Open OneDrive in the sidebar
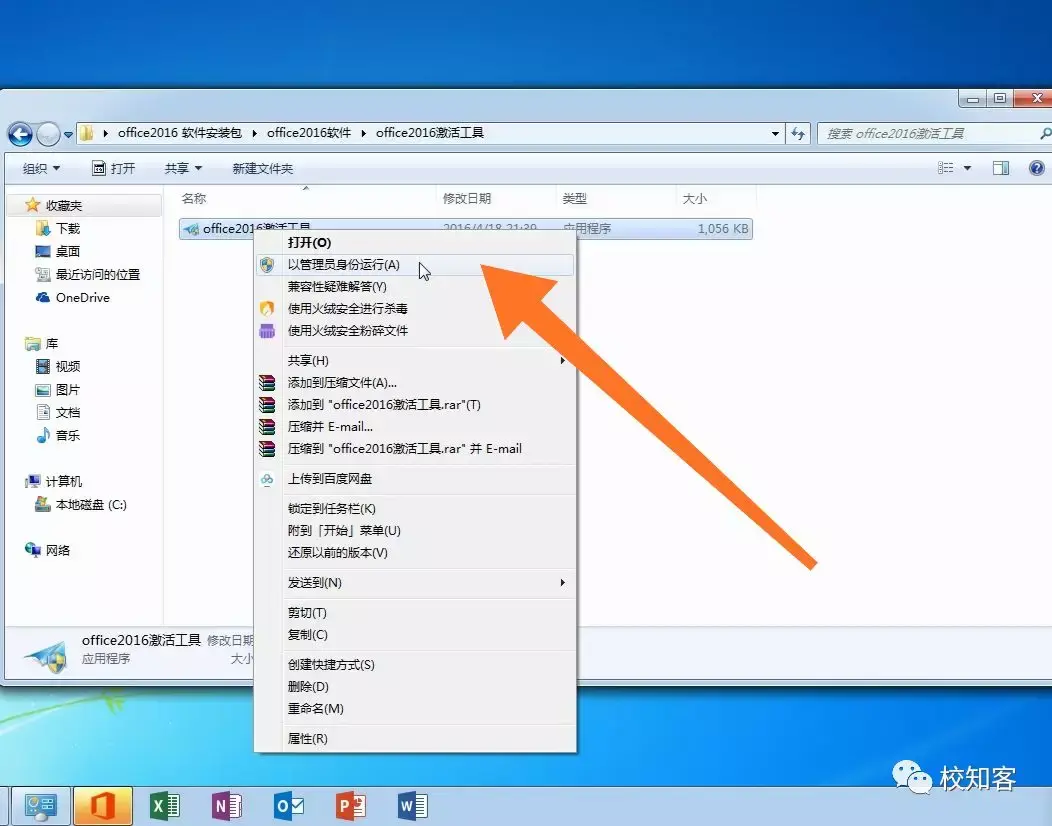The width and height of the screenshot is (1052, 826). pos(72,297)
